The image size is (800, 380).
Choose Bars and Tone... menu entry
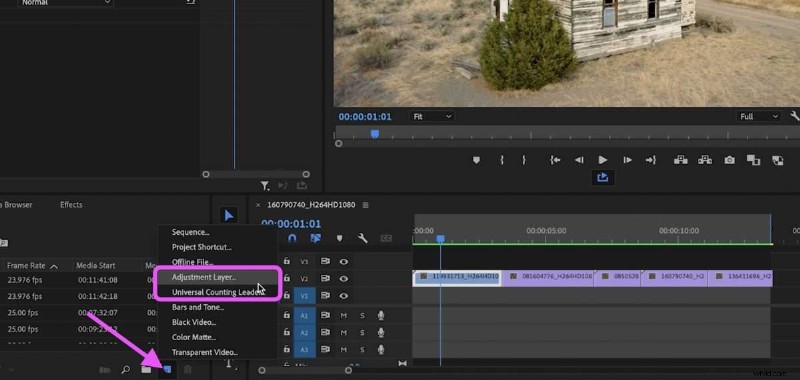tap(198, 307)
